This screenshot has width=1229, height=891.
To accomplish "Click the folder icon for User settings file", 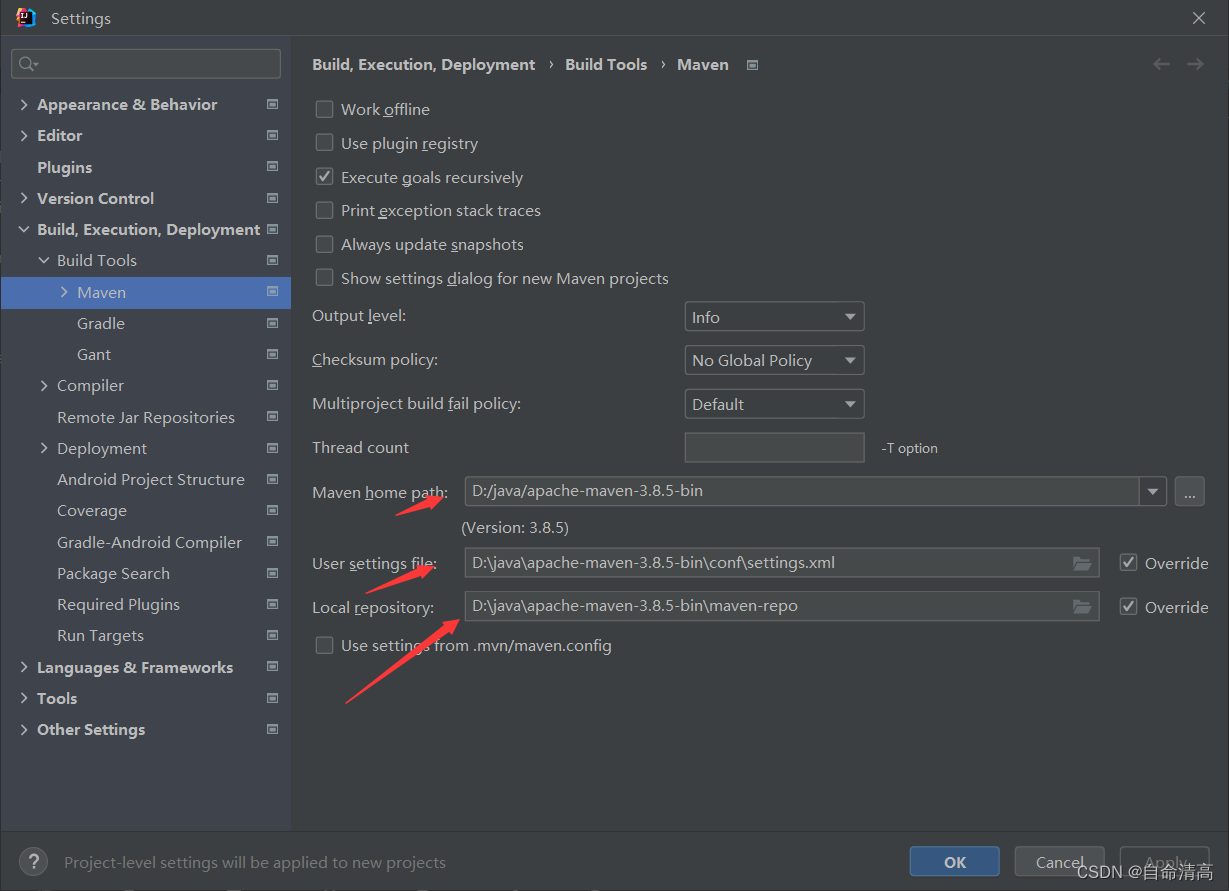I will [x=1081, y=563].
